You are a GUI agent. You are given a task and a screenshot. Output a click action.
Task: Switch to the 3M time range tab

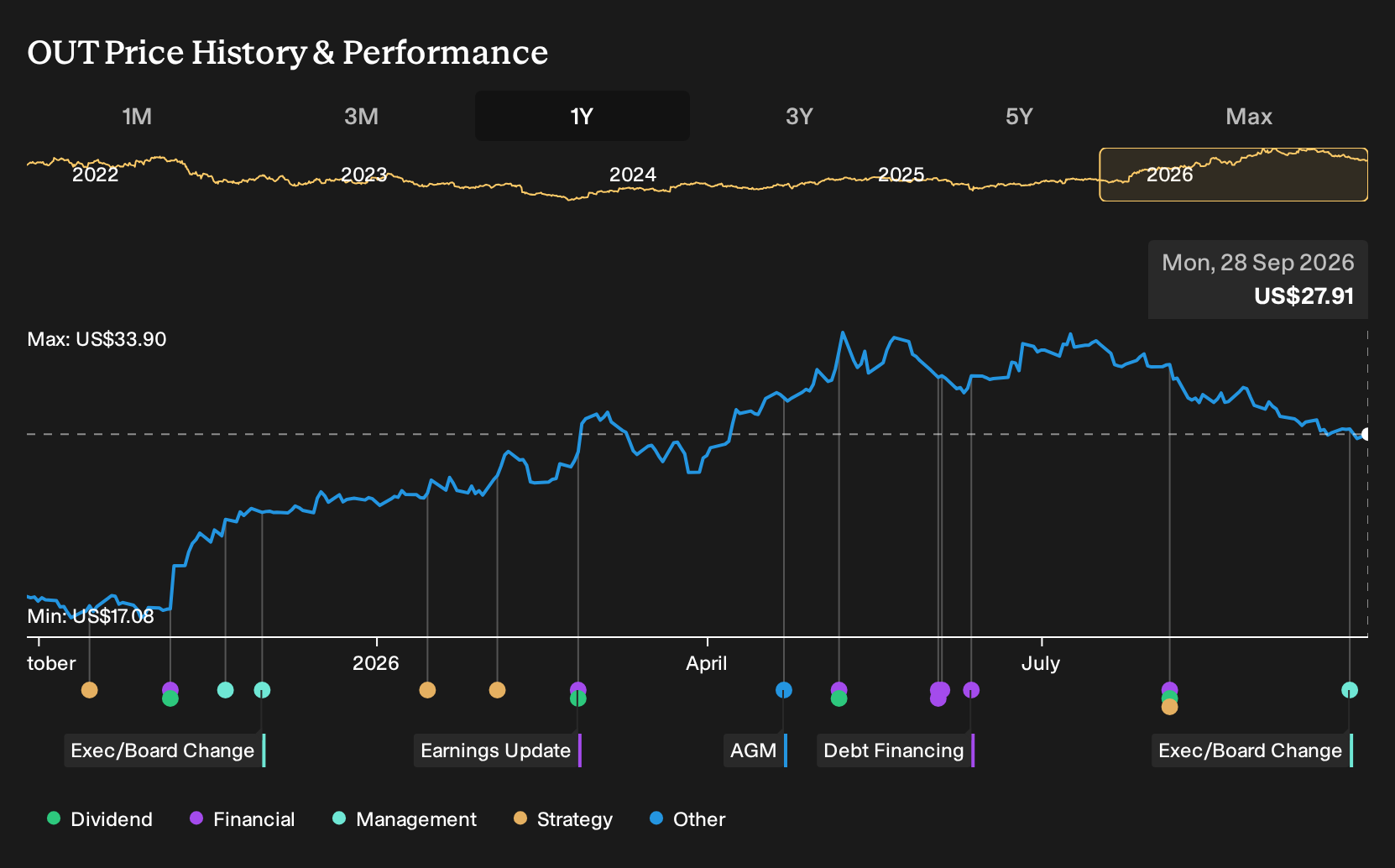(x=361, y=116)
